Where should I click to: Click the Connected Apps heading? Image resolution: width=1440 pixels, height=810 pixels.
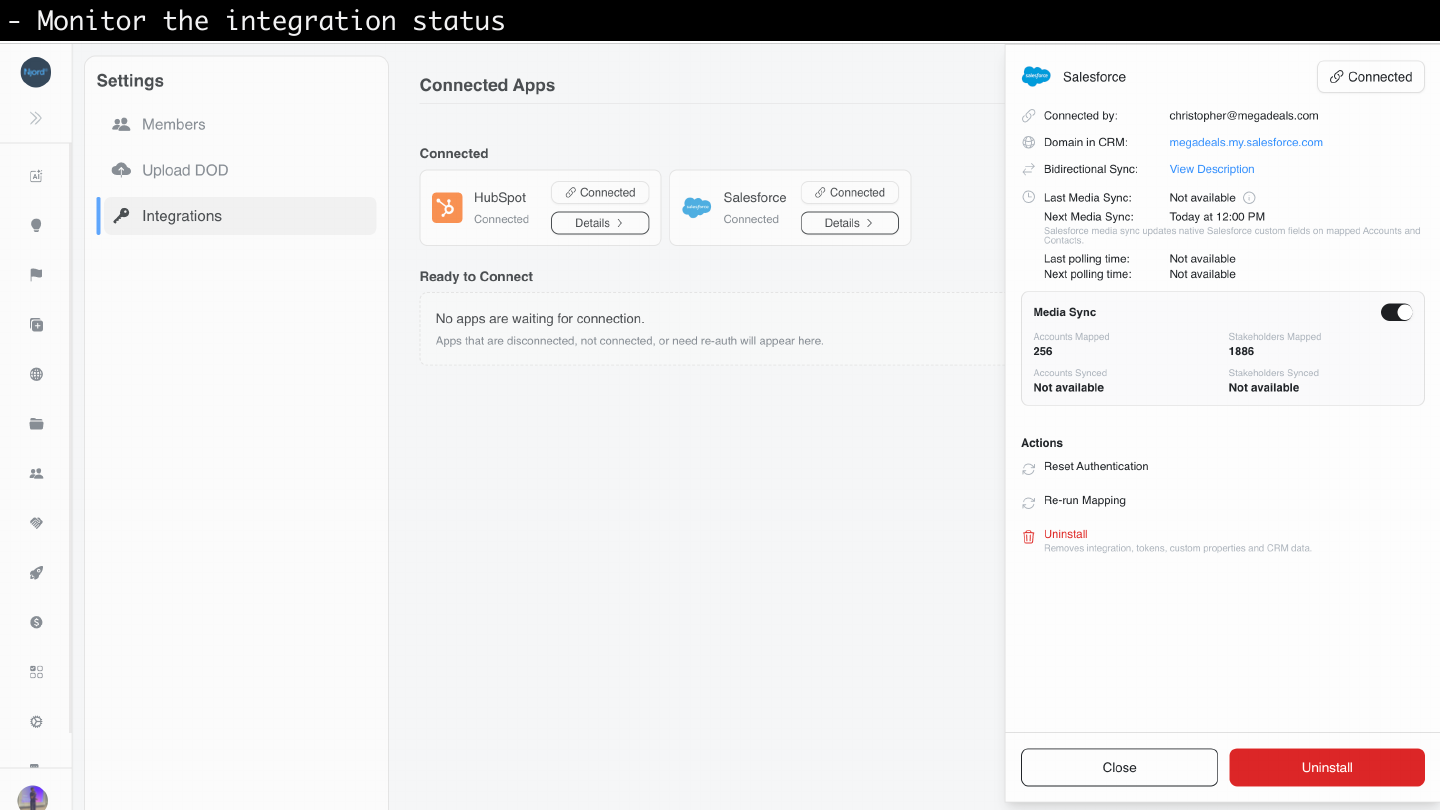(x=487, y=85)
